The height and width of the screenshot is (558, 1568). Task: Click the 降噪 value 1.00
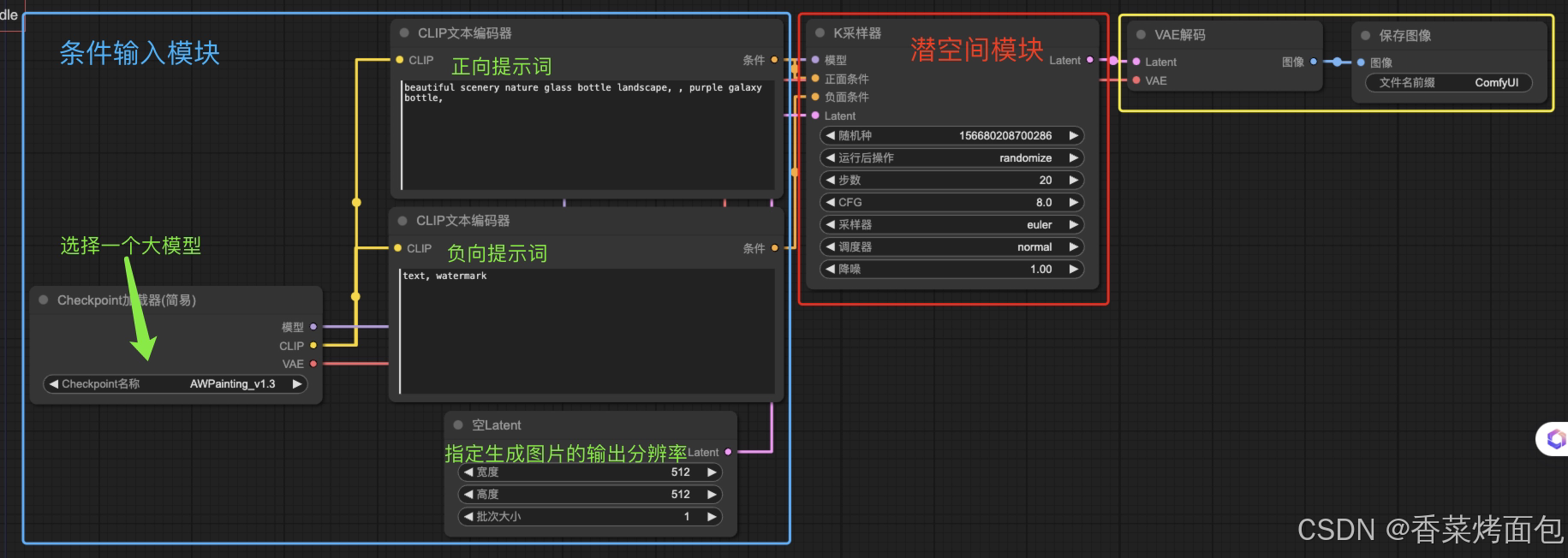click(x=1041, y=269)
